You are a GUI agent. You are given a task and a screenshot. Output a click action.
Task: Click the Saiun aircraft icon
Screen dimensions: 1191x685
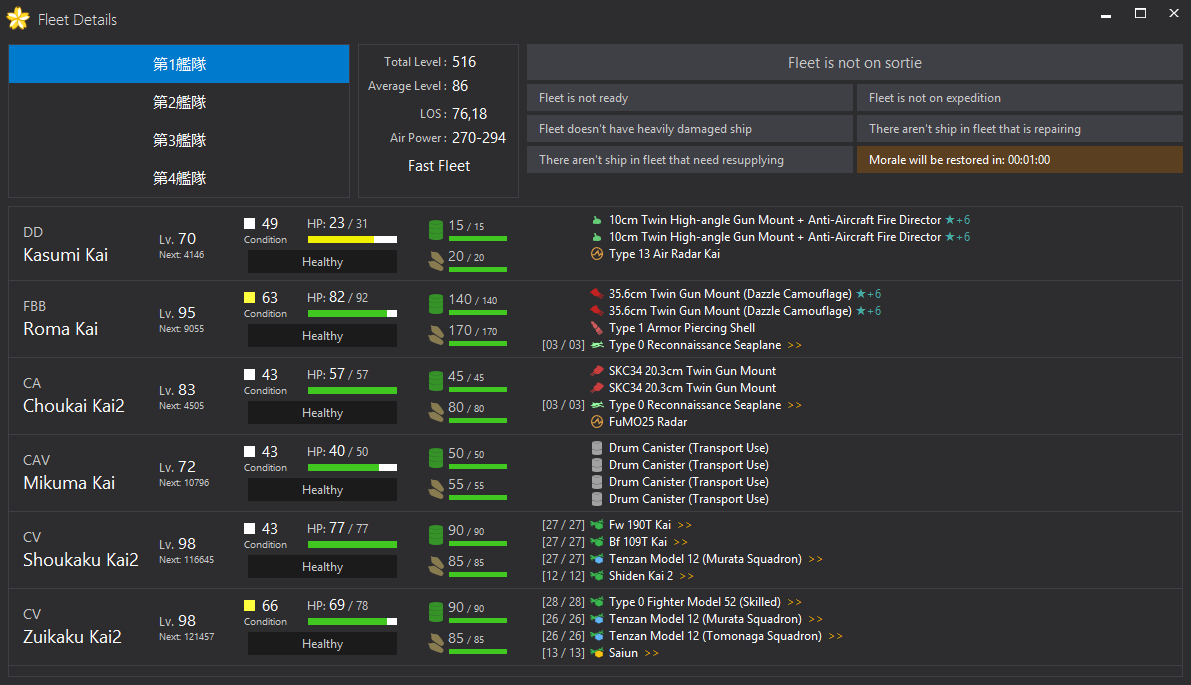tap(597, 653)
